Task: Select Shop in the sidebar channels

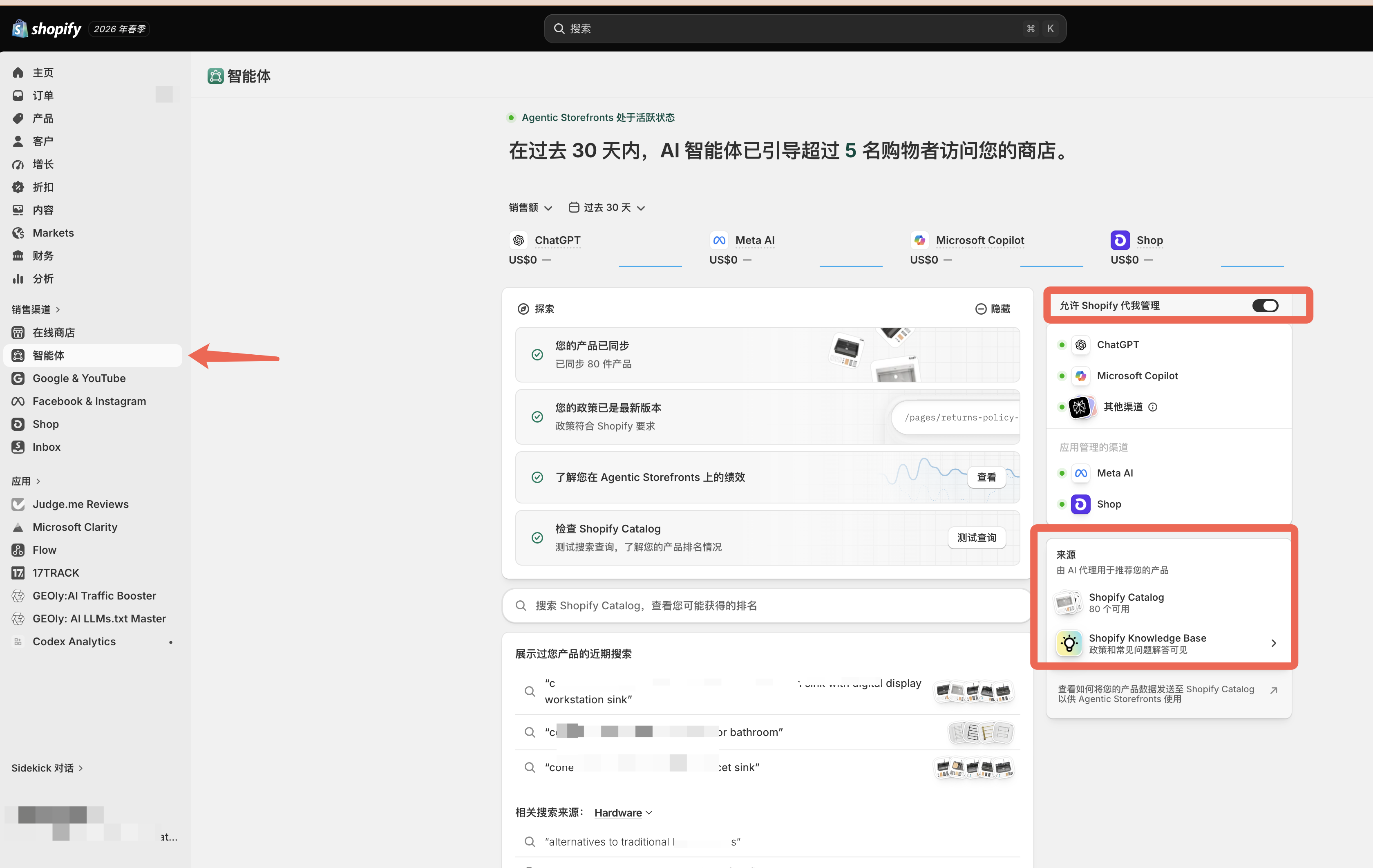Action: tap(92, 424)
